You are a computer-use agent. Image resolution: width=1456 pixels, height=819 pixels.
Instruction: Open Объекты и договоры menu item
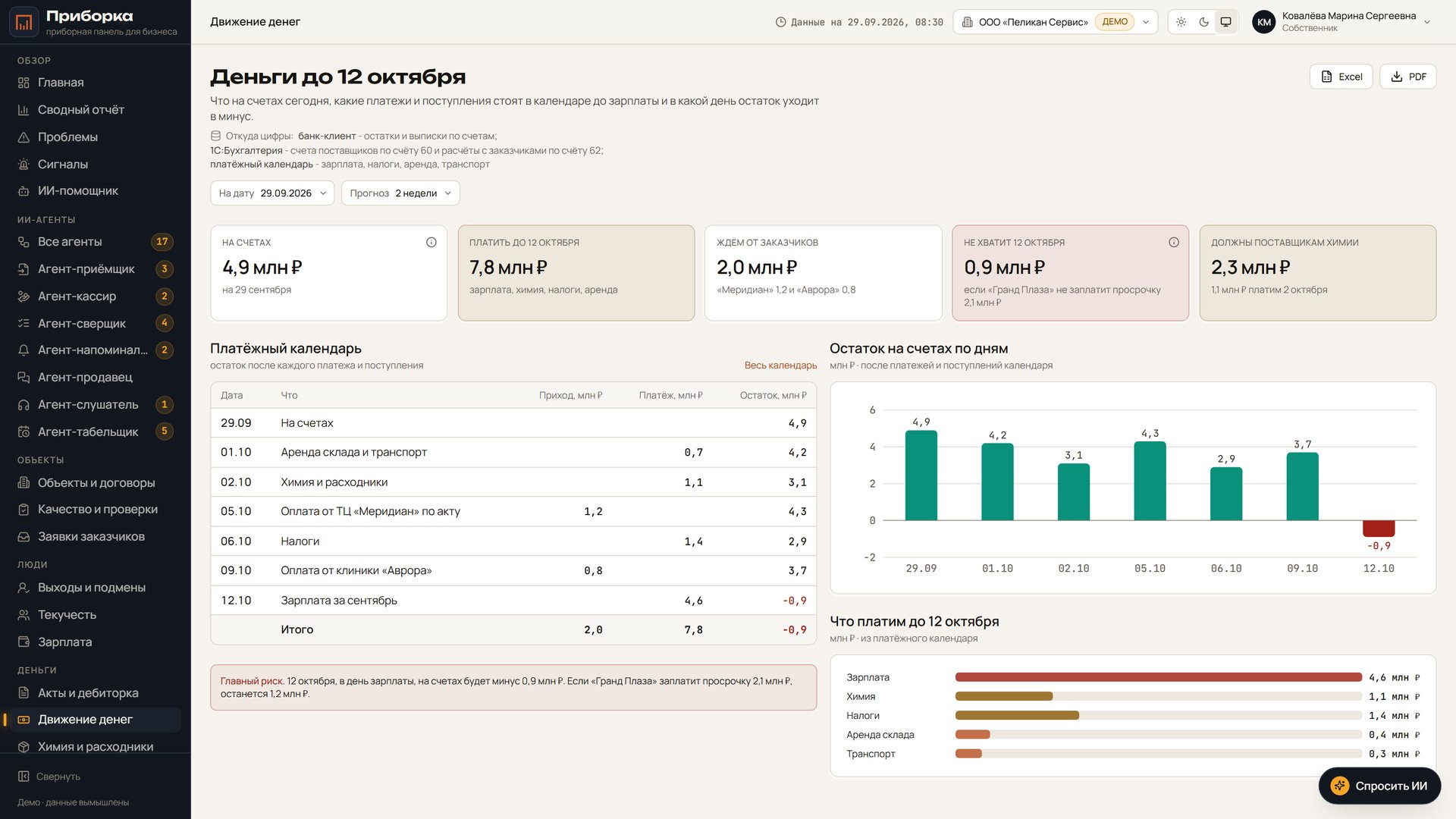(x=95, y=483)
